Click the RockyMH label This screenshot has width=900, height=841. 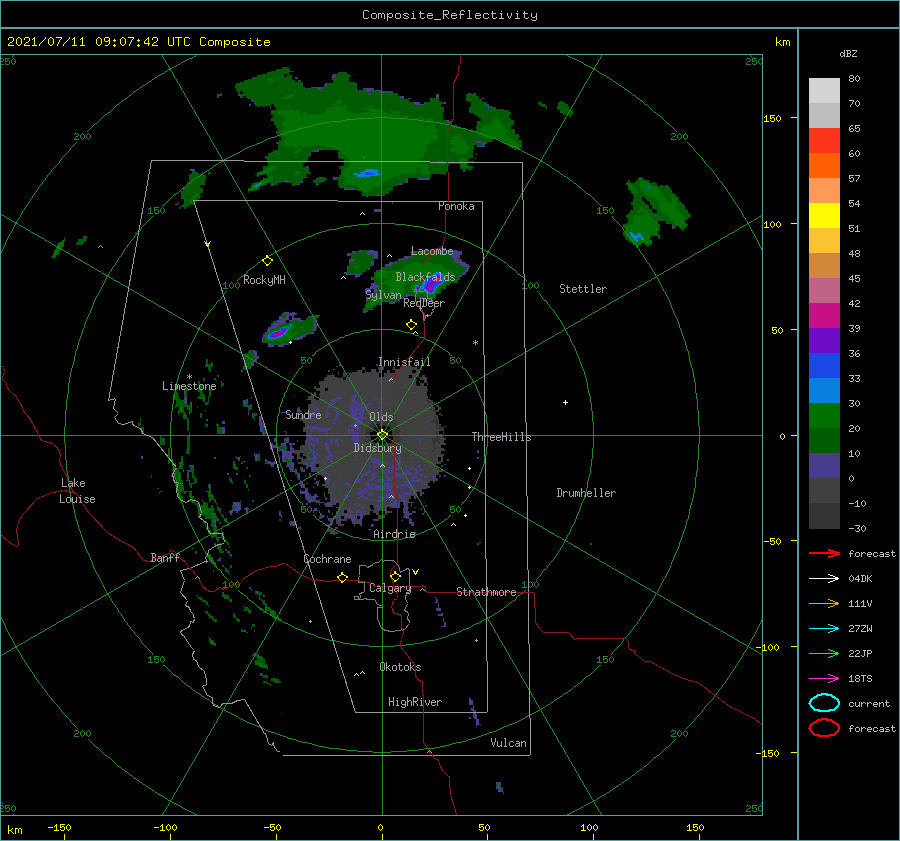tap(264, 280)
